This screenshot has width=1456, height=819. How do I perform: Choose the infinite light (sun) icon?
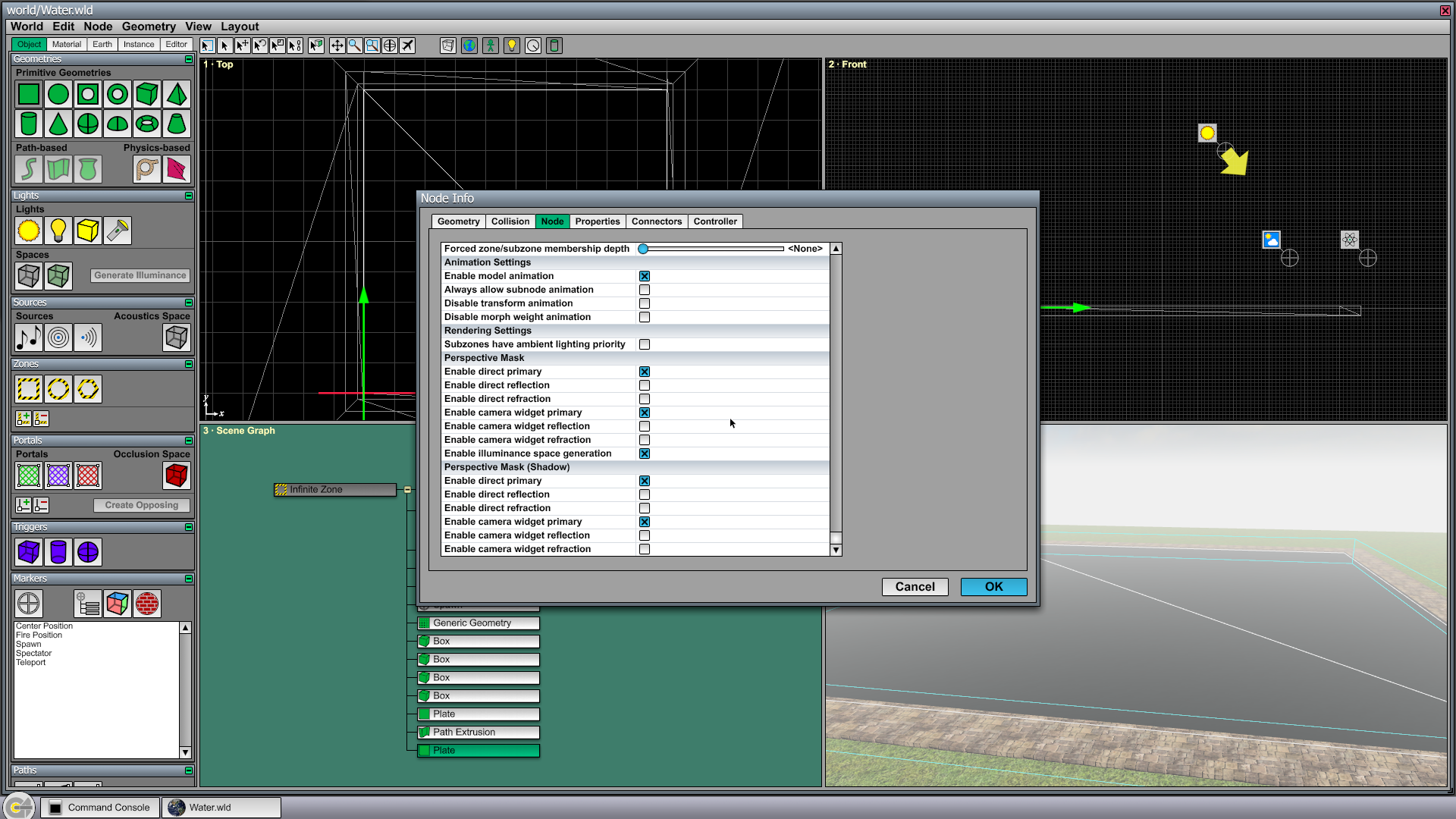[x=29, y=231]
